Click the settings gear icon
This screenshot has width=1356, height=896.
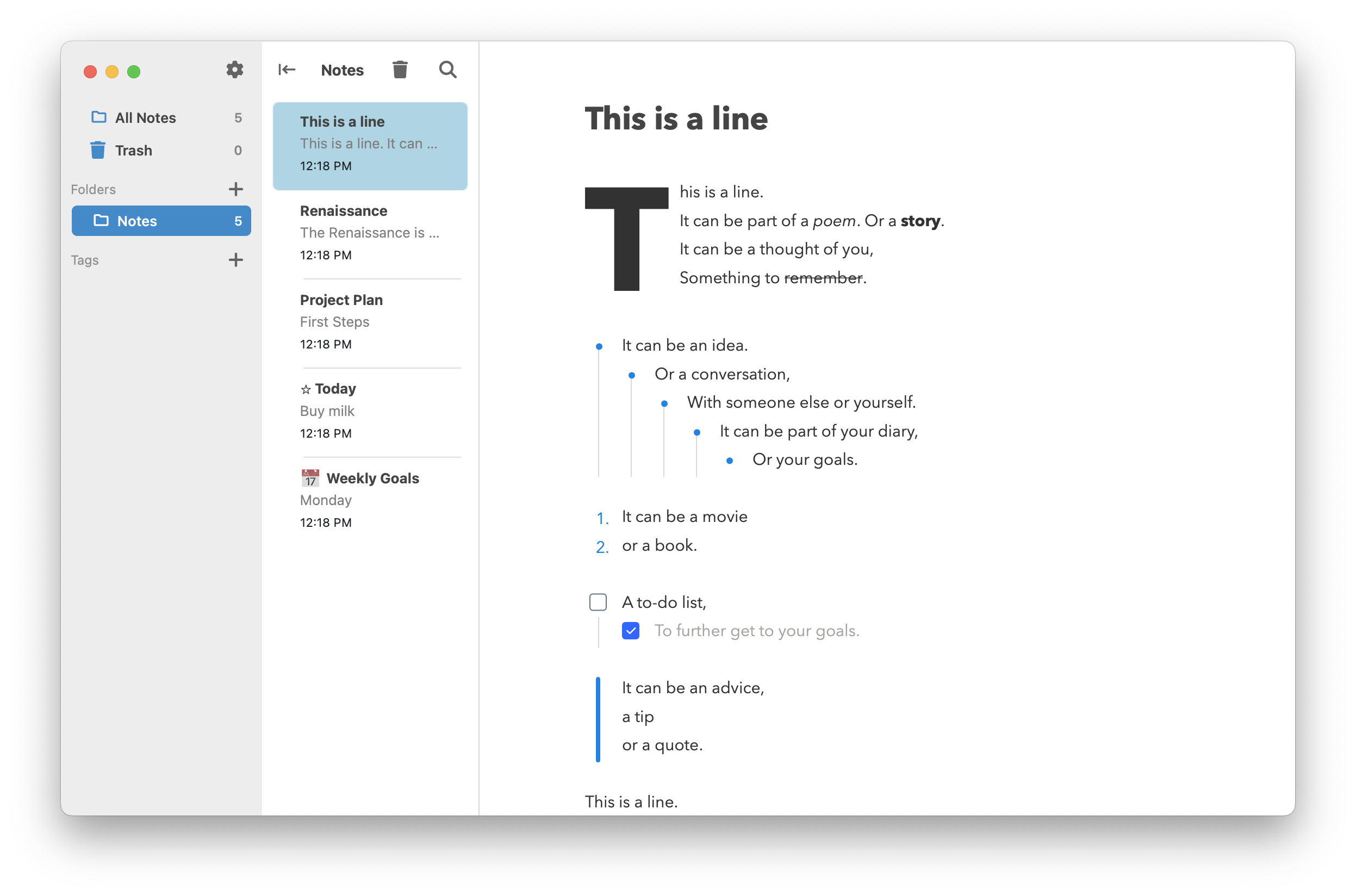coord(235,69)
